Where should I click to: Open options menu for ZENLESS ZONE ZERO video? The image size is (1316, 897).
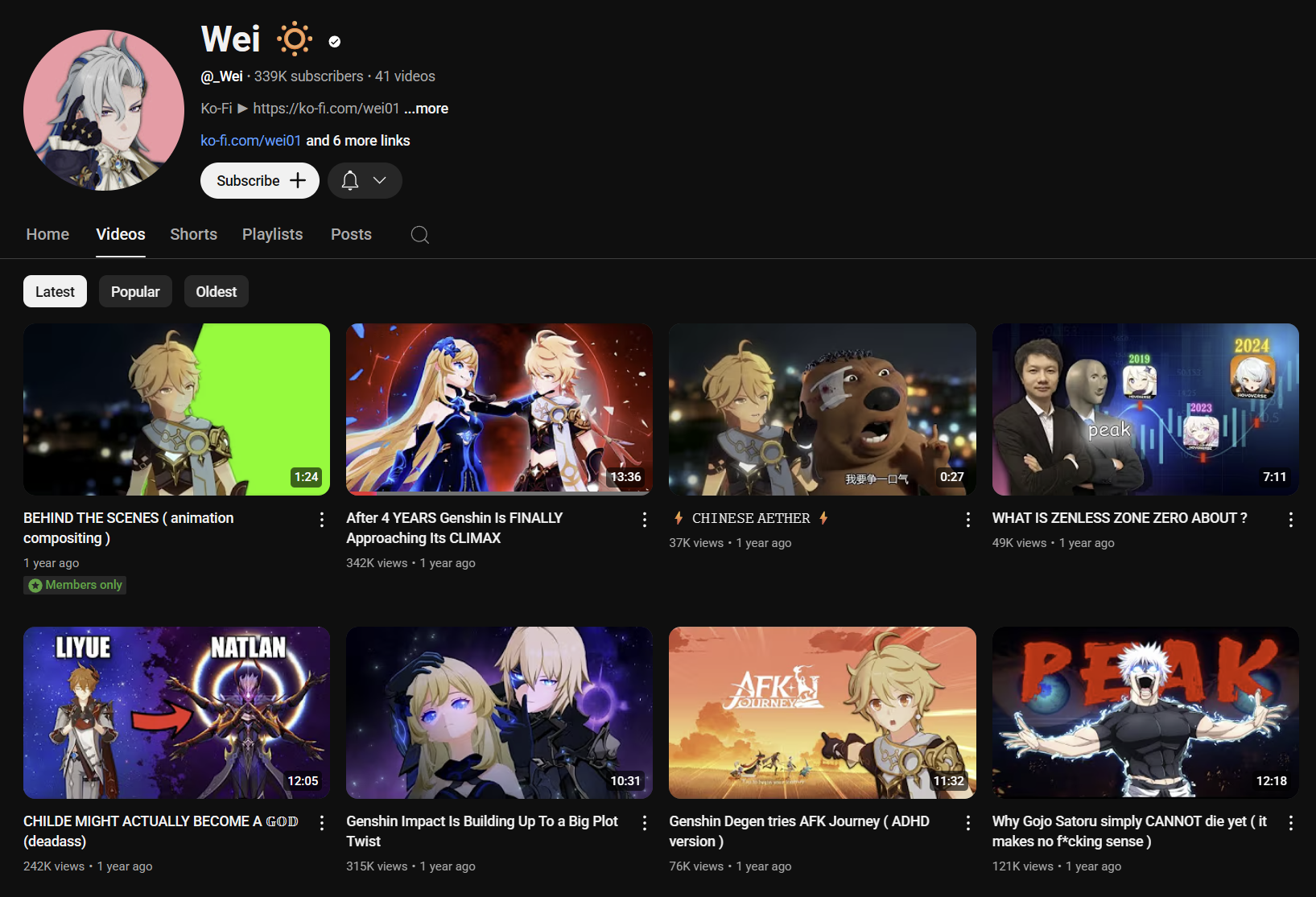(x=1290, y=520)
